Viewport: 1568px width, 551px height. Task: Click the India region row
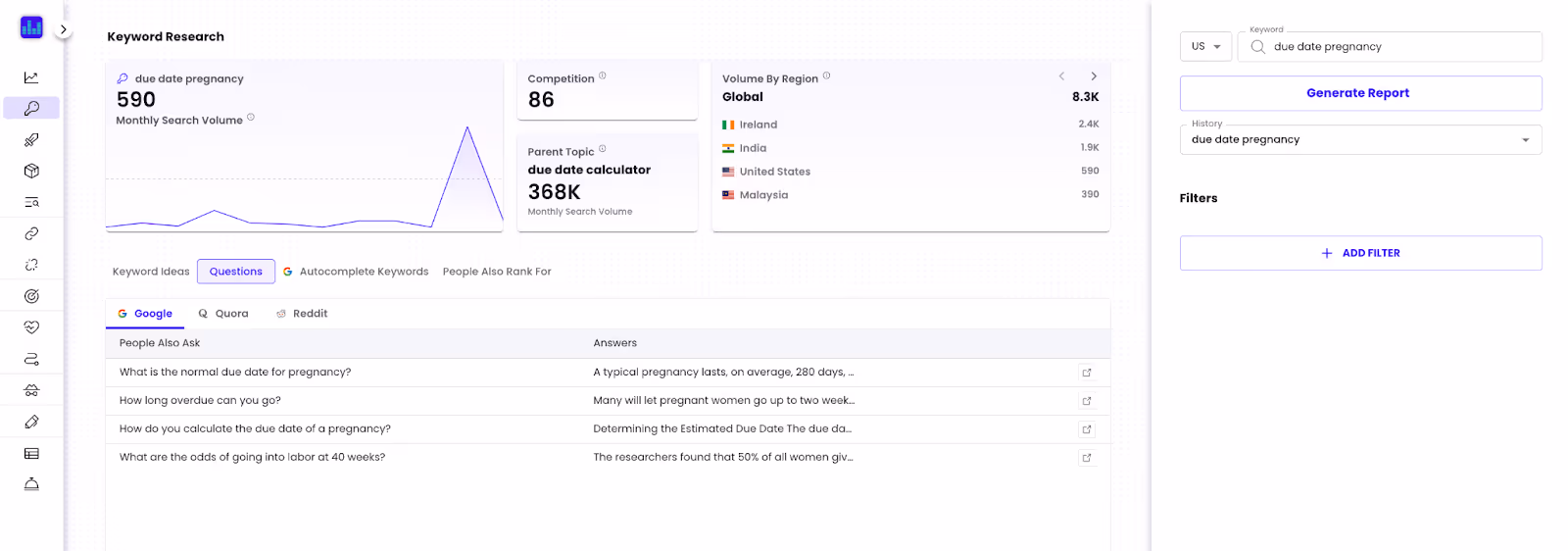coord(910,148)
